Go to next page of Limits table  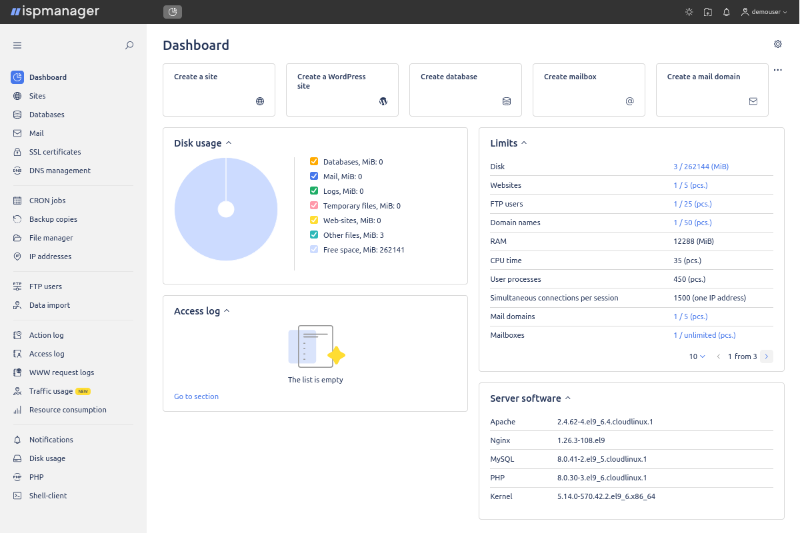[767, 356]
